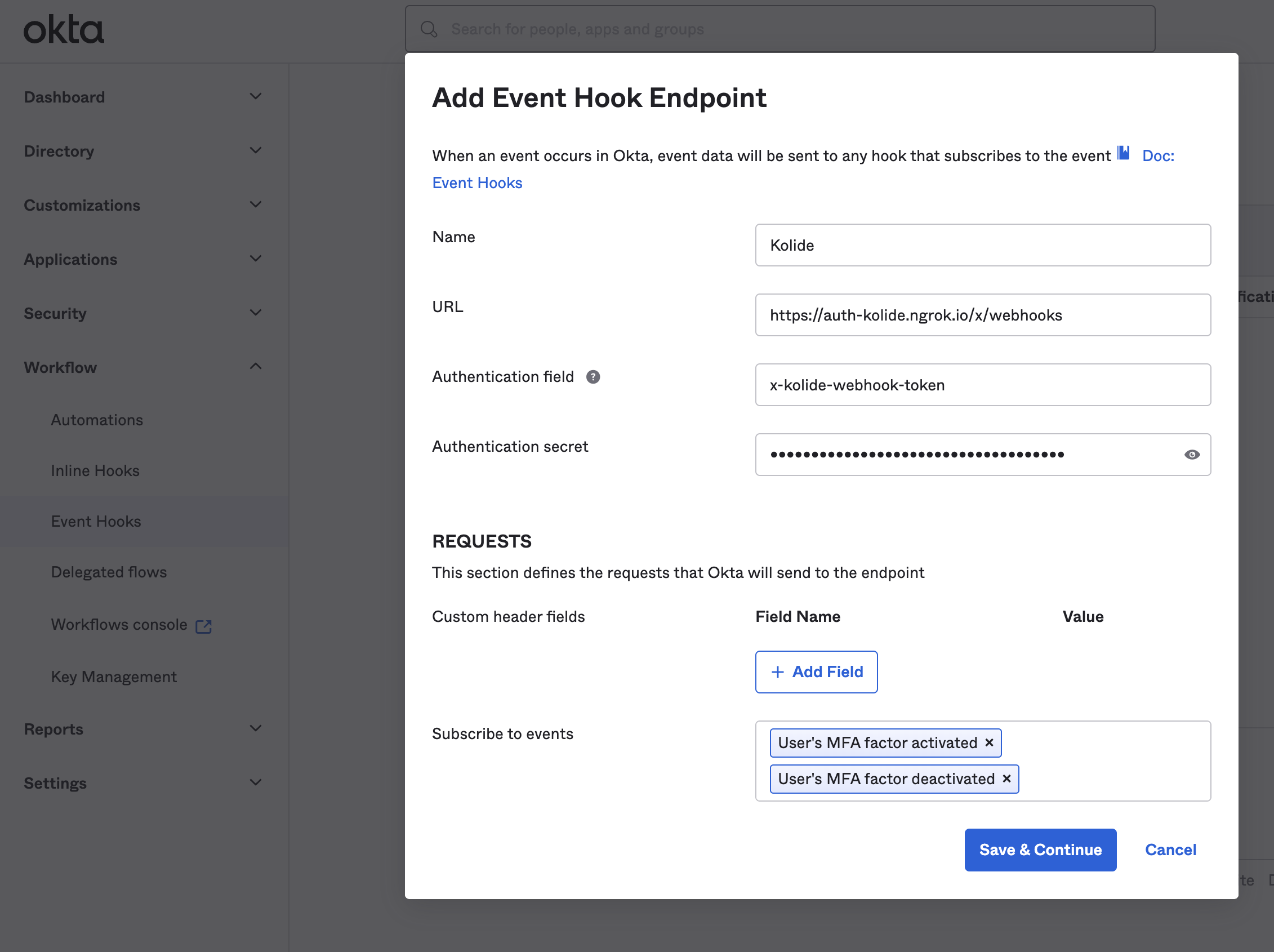Viewport: 1274px width, 952px height.
Task: Click the Okta logo
Action: pyautogui.click(x=63, y=30)
